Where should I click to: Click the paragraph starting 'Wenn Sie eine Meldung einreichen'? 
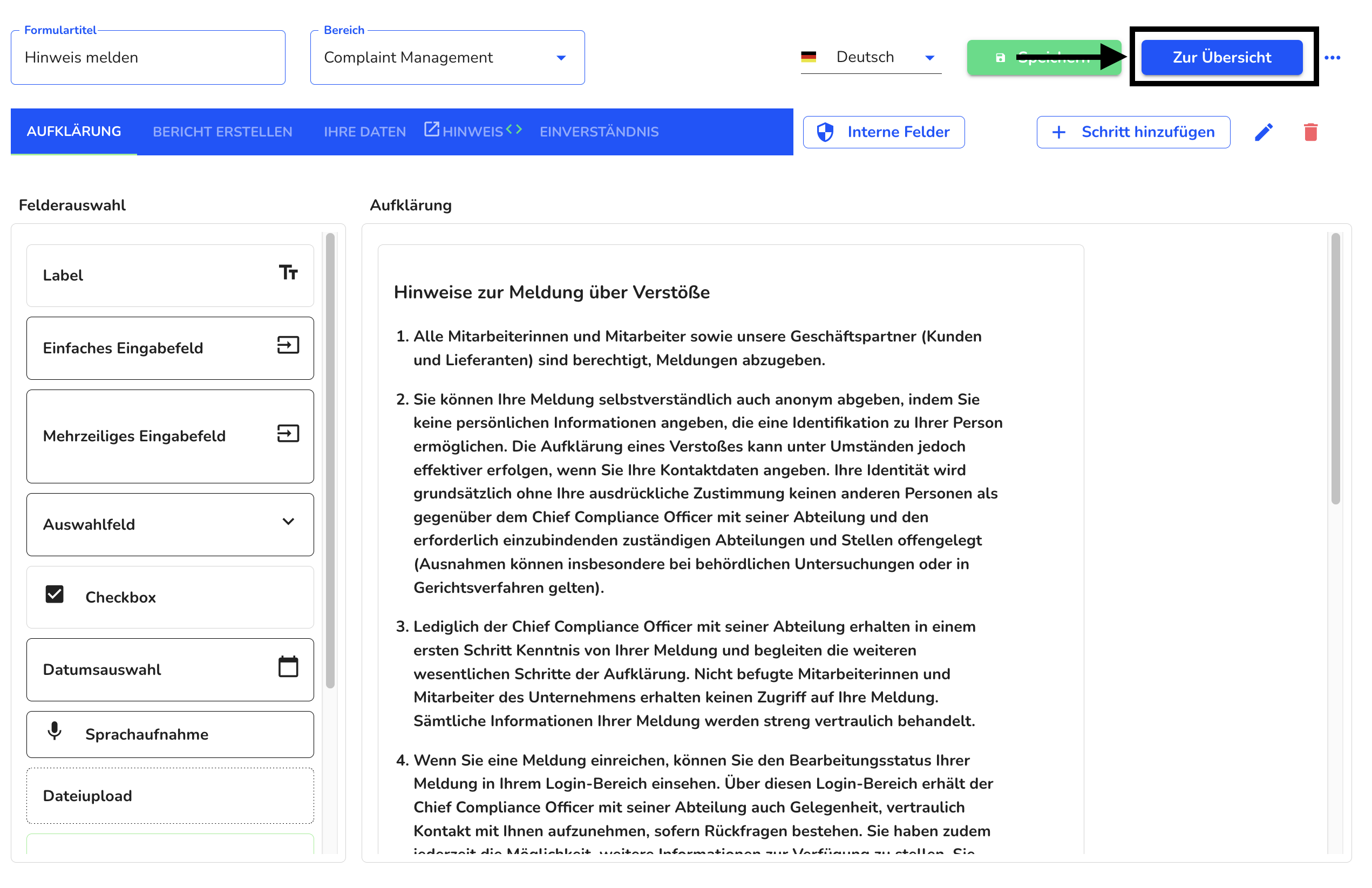(703, 807)
